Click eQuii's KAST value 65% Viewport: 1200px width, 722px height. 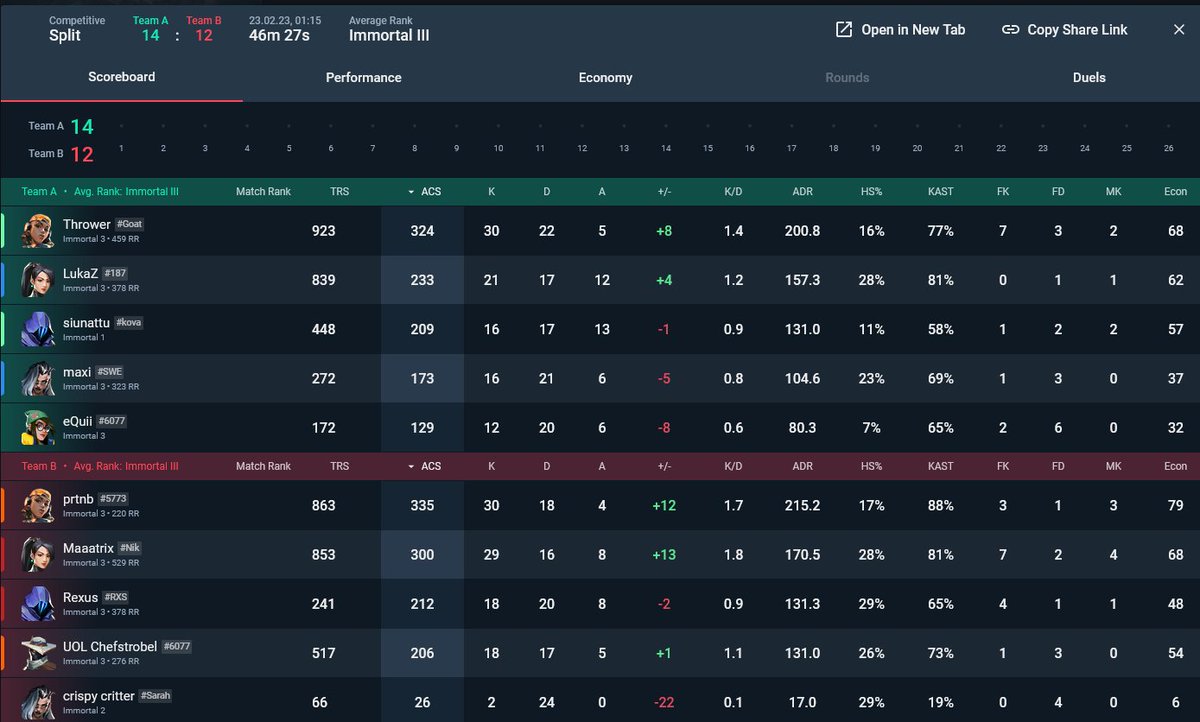click(x=940, y=428)
